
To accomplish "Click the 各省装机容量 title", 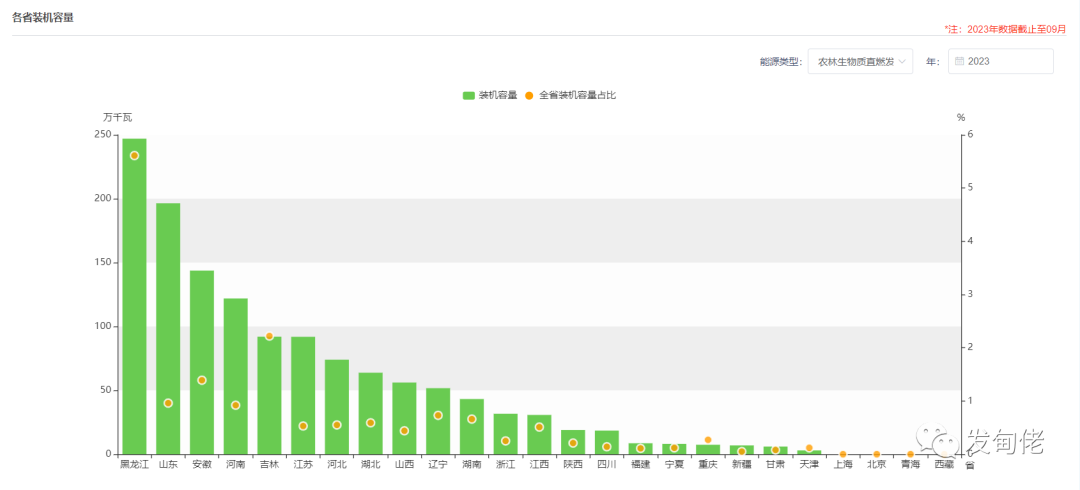I will (43, 18).
